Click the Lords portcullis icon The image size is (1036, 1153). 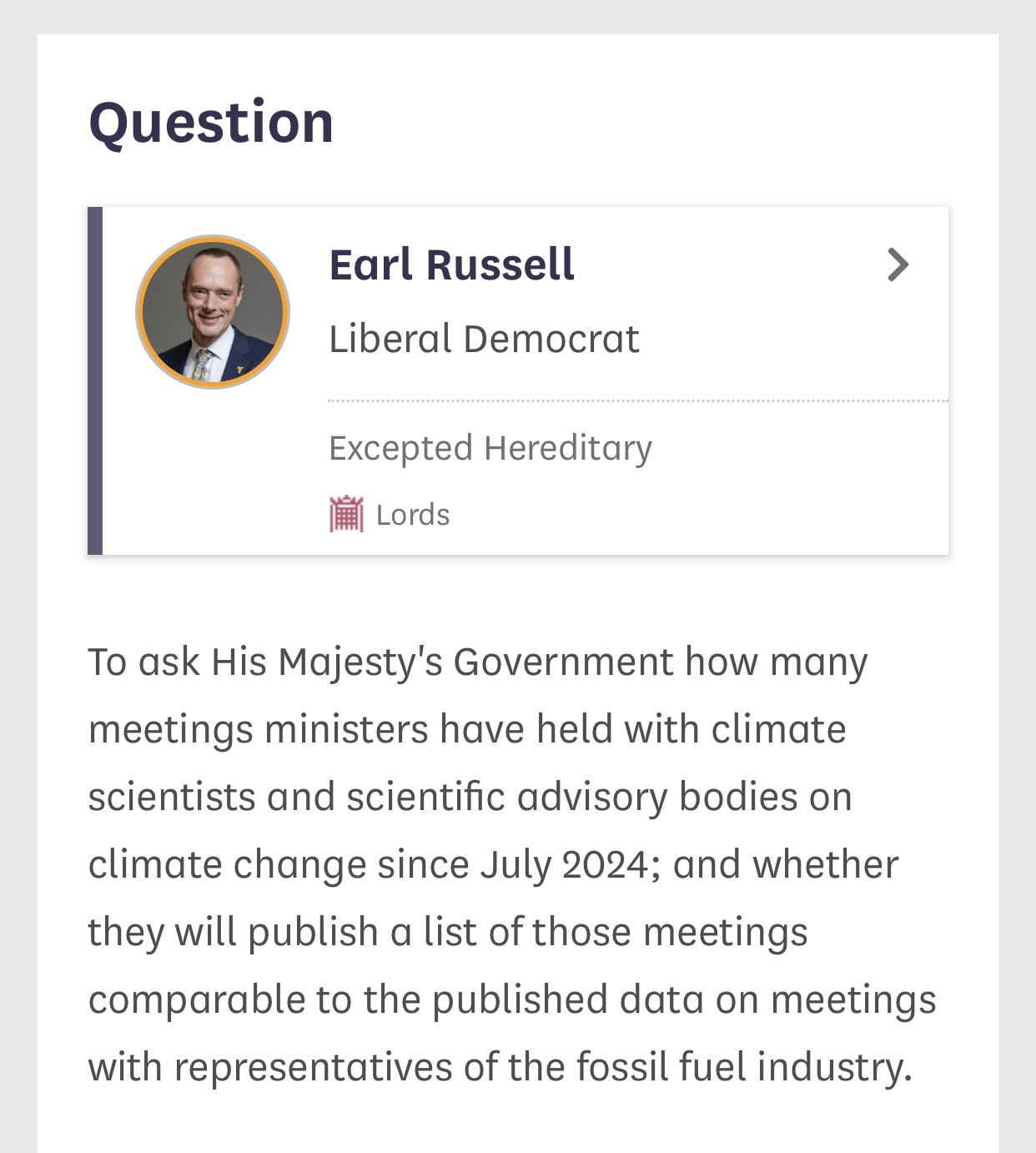point(346,514)
